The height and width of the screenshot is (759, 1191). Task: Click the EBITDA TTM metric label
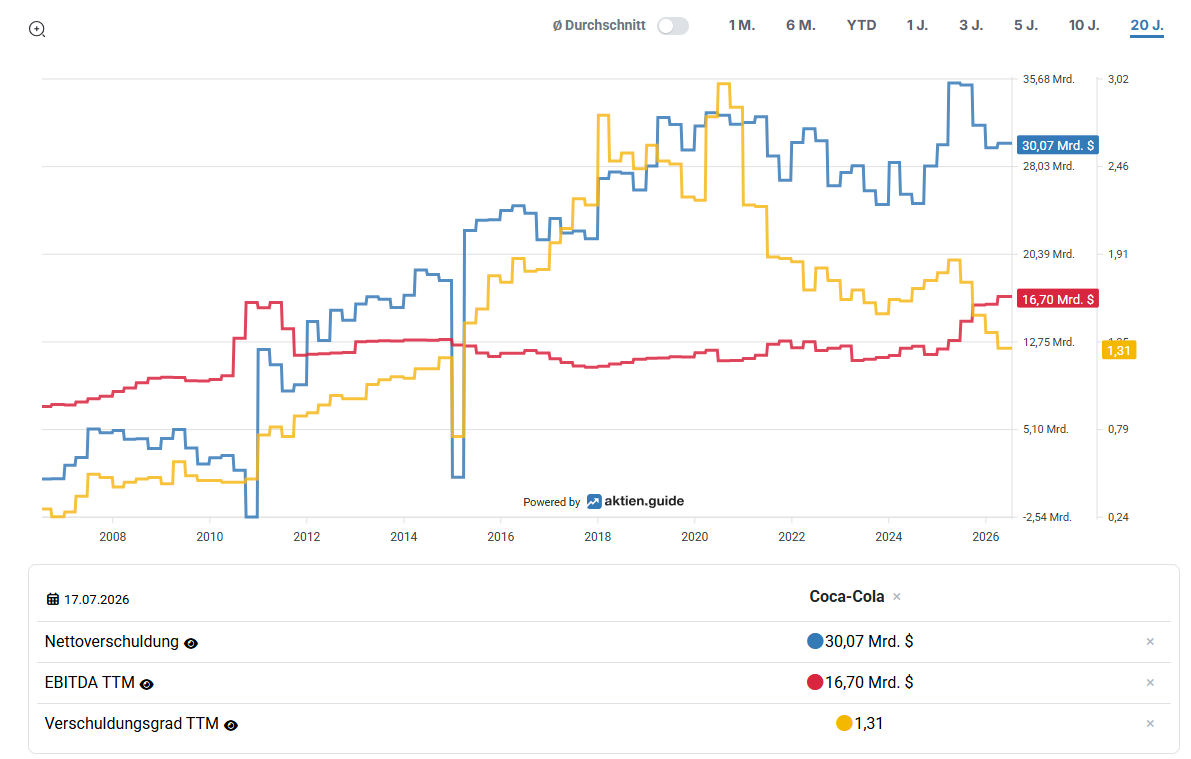[90, 683]
